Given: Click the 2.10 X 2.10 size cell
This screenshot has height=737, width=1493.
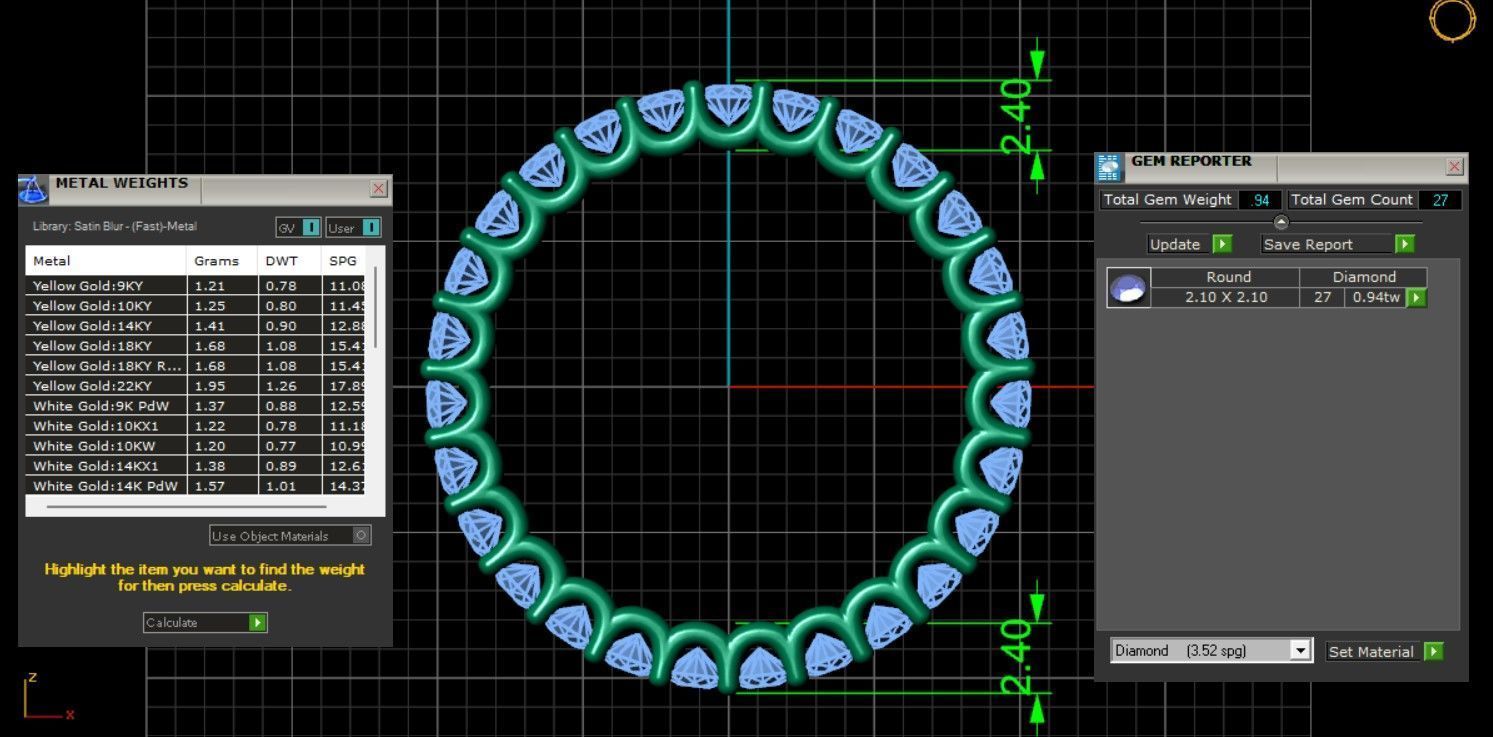Looking at the screenshot, I should [1227, 298].
